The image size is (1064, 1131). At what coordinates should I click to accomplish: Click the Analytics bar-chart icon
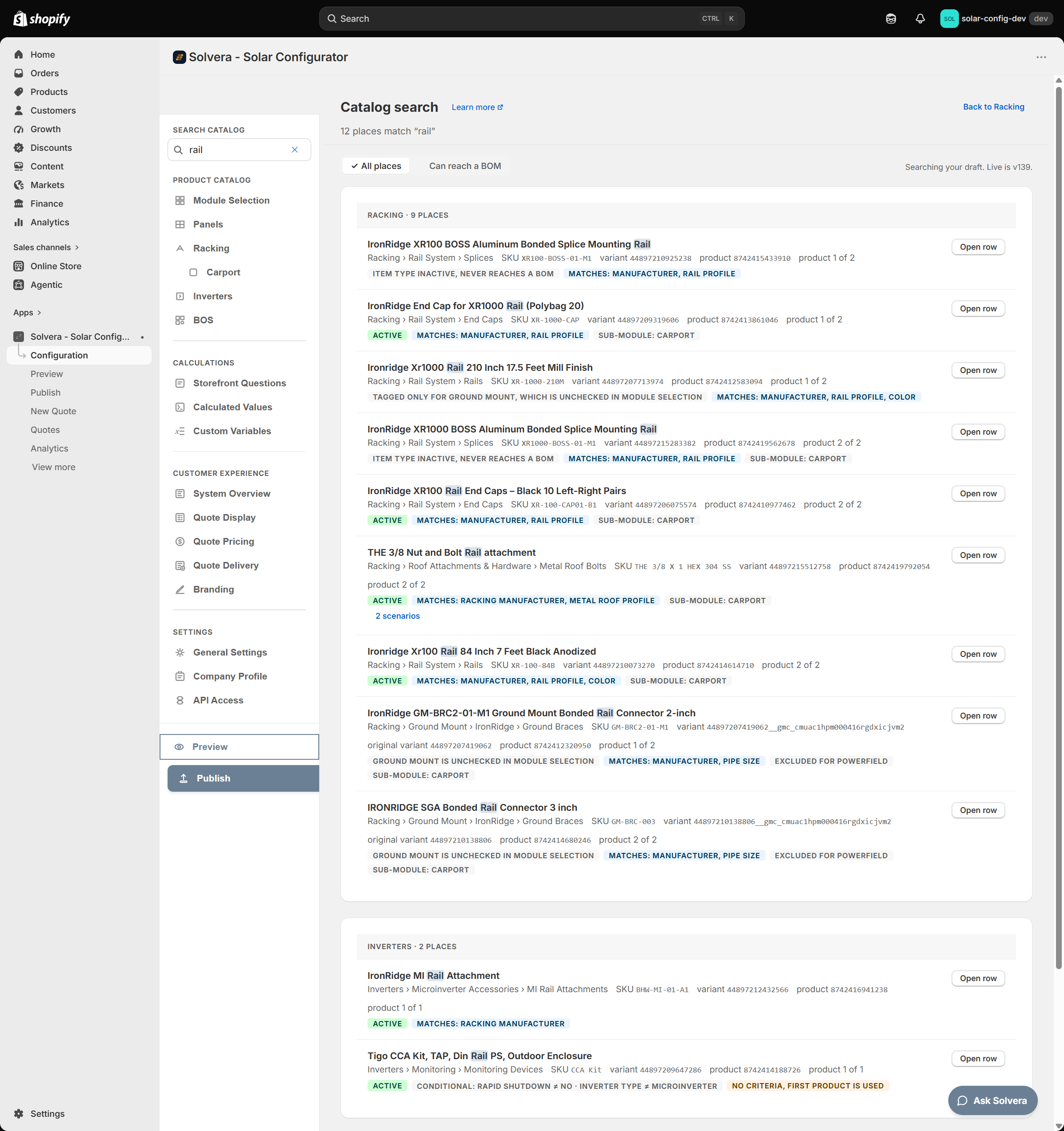[19, 223]
